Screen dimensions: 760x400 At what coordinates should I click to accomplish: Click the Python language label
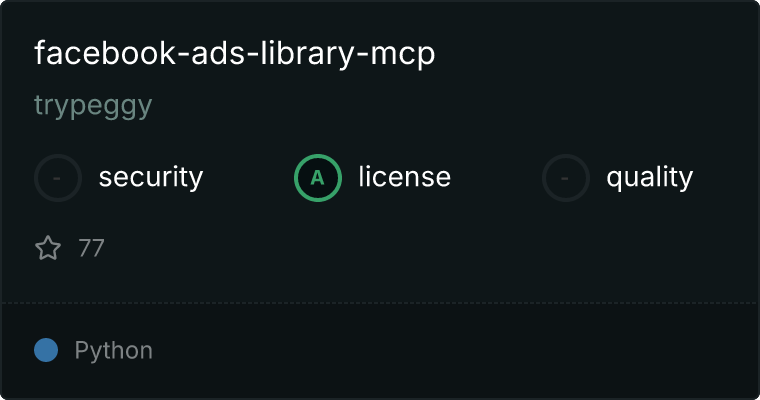pos(114,351)
